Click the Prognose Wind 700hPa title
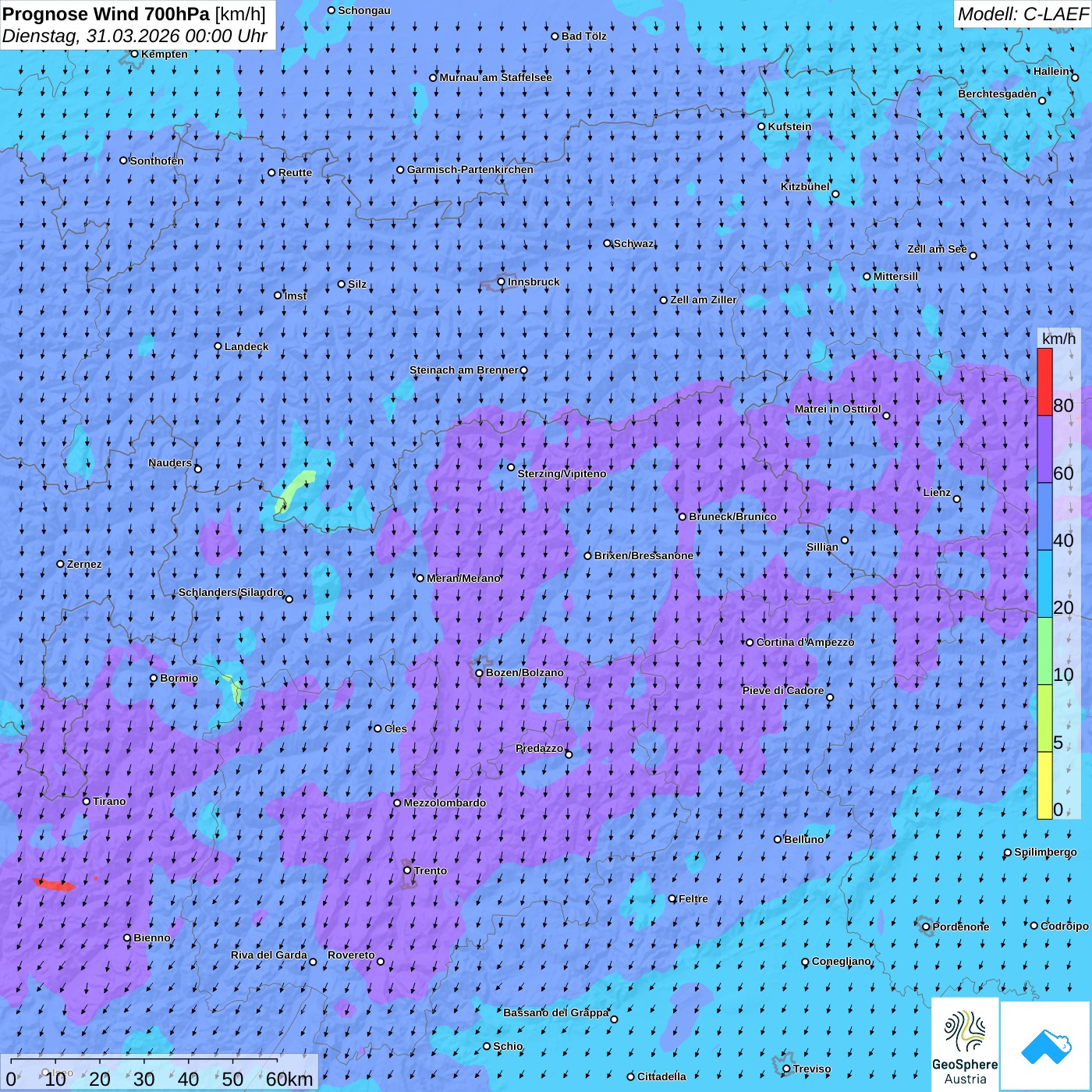The height and width of the screenshot is (1092, 1092). [x=134, y=13]
